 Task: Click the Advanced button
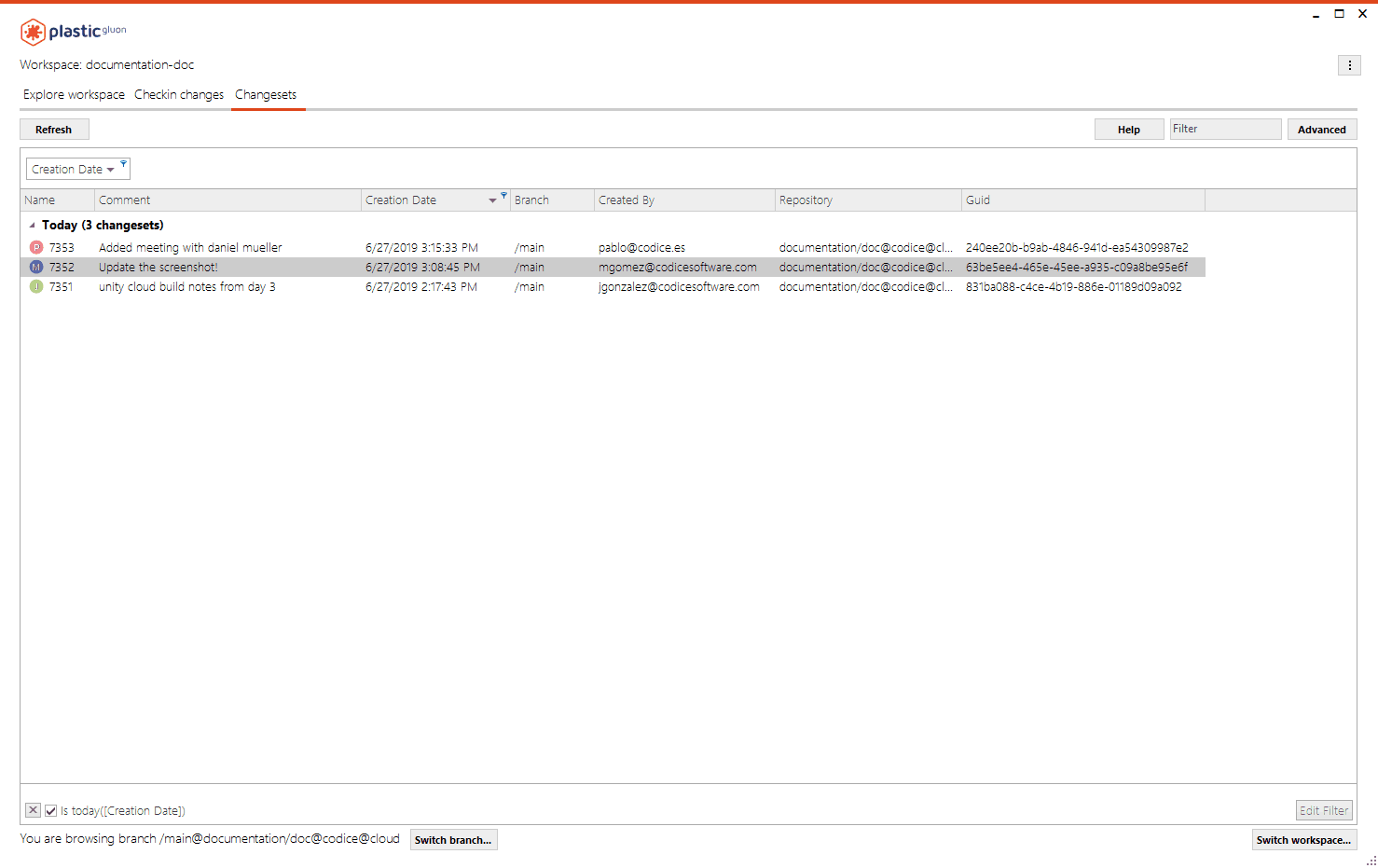(x=1322, y=129)
